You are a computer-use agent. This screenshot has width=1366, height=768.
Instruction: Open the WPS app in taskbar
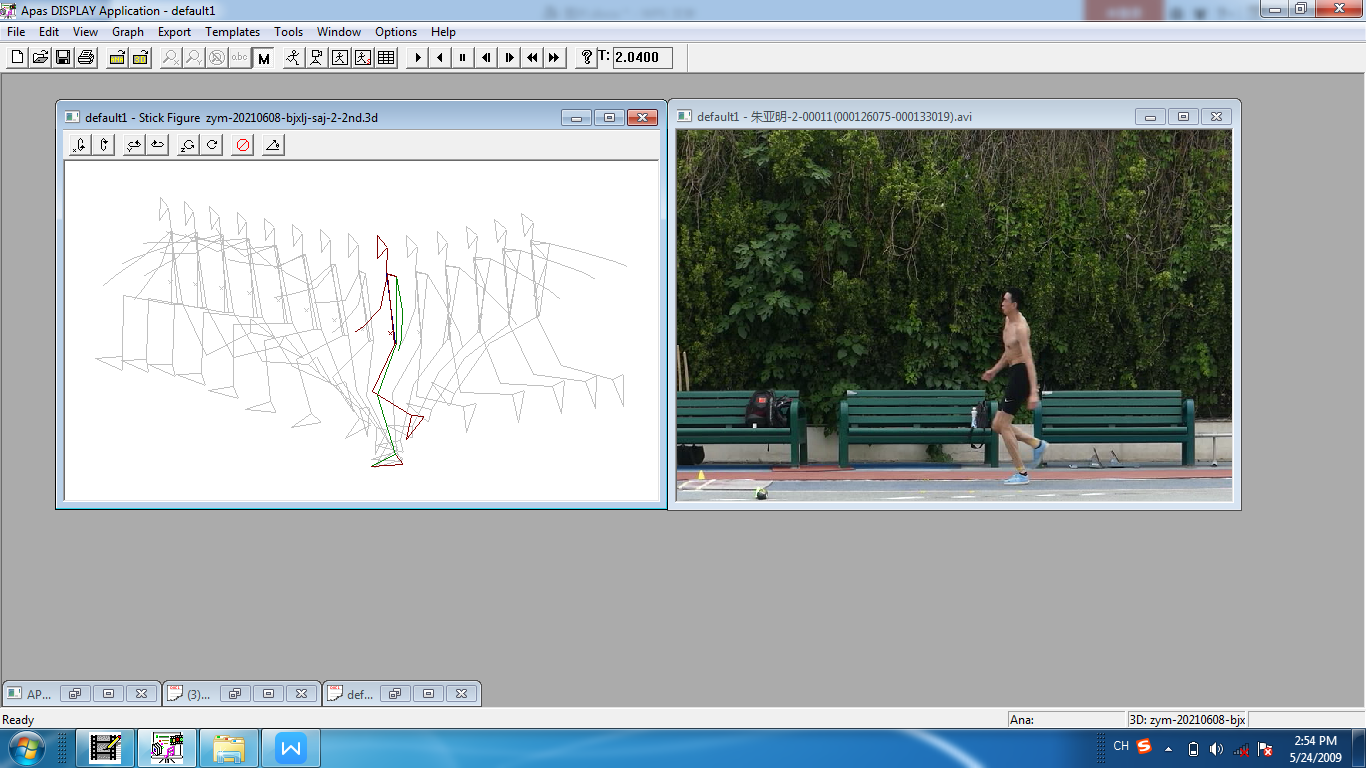pyautogui.click(x=291, y=748)
